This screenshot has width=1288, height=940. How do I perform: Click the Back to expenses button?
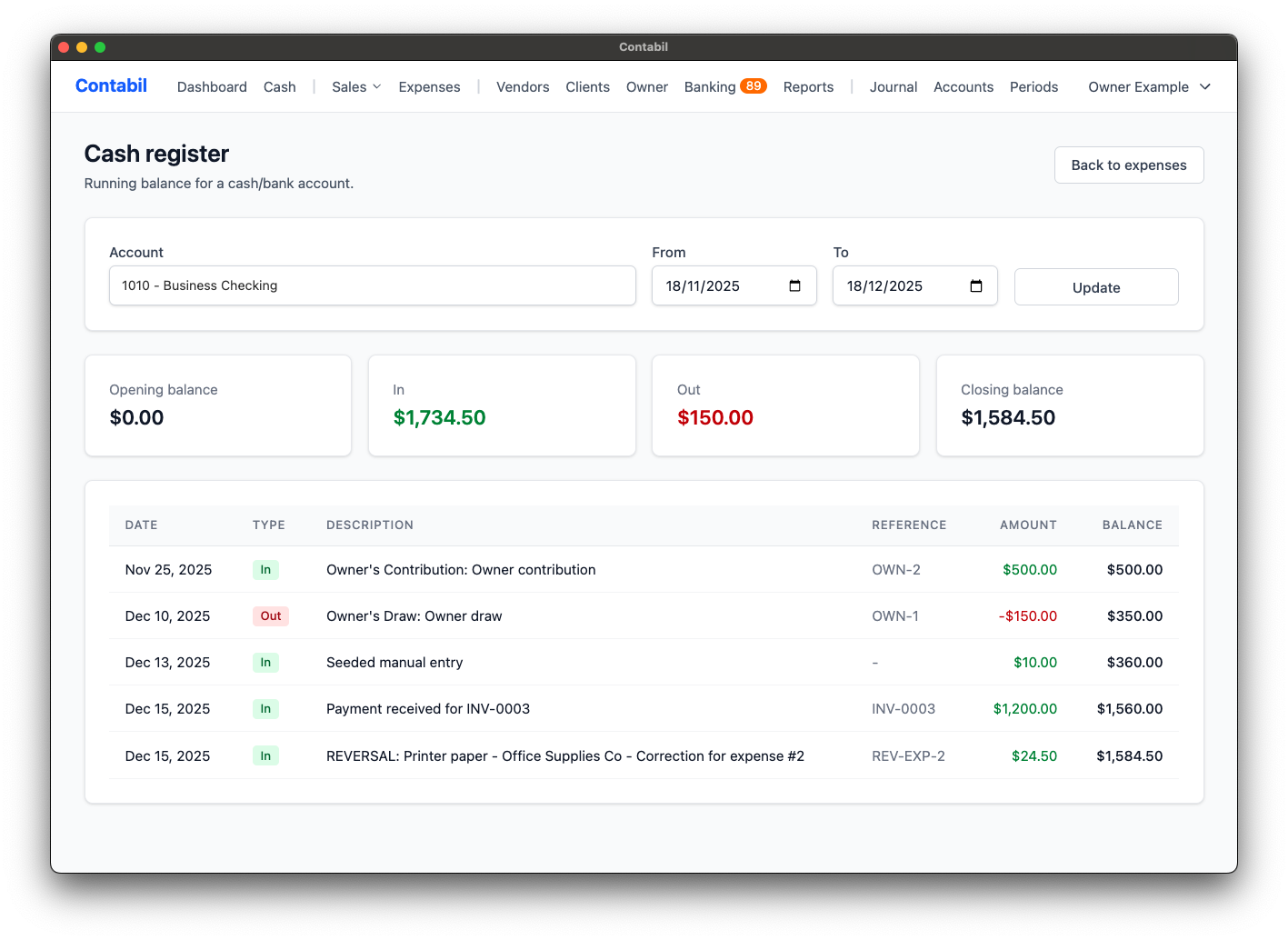(x=1128, y=165)
